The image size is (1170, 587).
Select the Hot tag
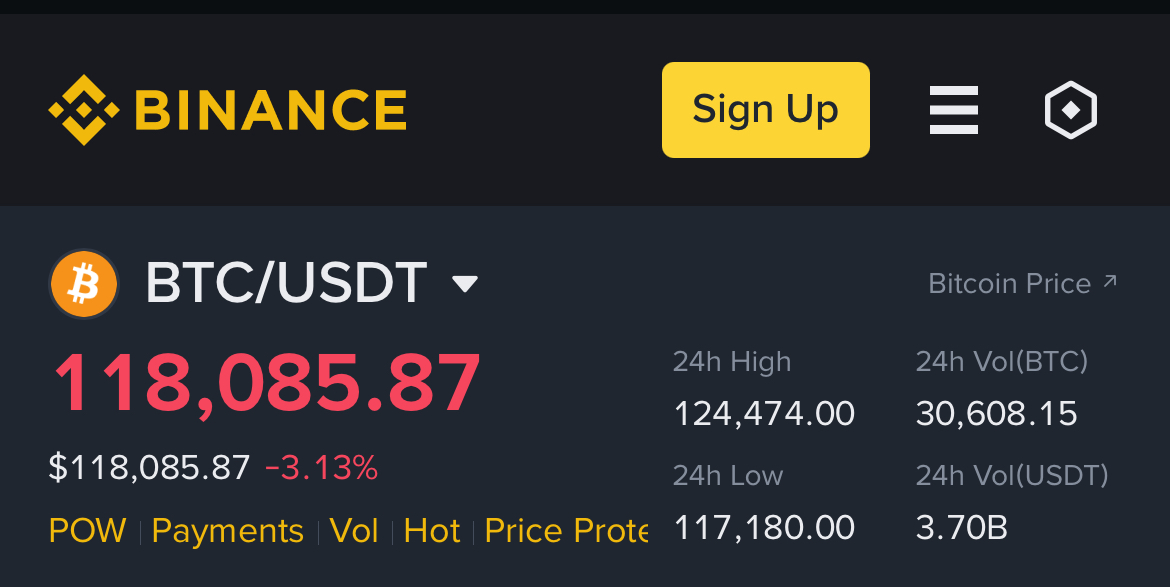pos(432,531)
